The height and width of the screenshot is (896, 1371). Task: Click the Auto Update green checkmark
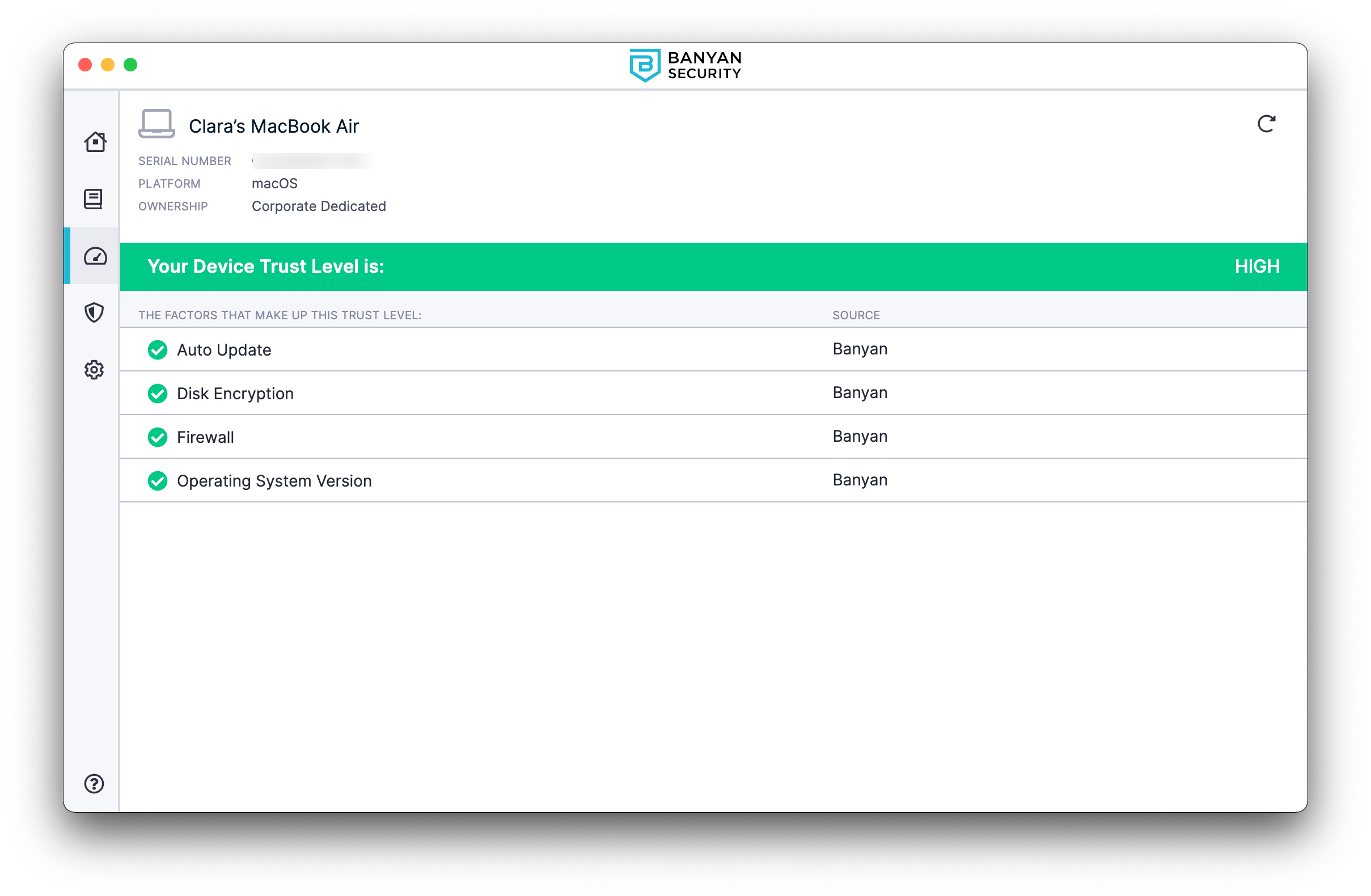[x=157, y=350]
